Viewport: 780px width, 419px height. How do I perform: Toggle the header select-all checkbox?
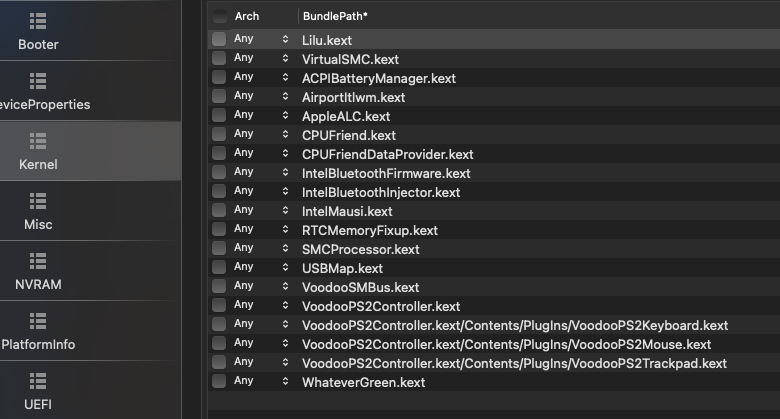(219, 16)
